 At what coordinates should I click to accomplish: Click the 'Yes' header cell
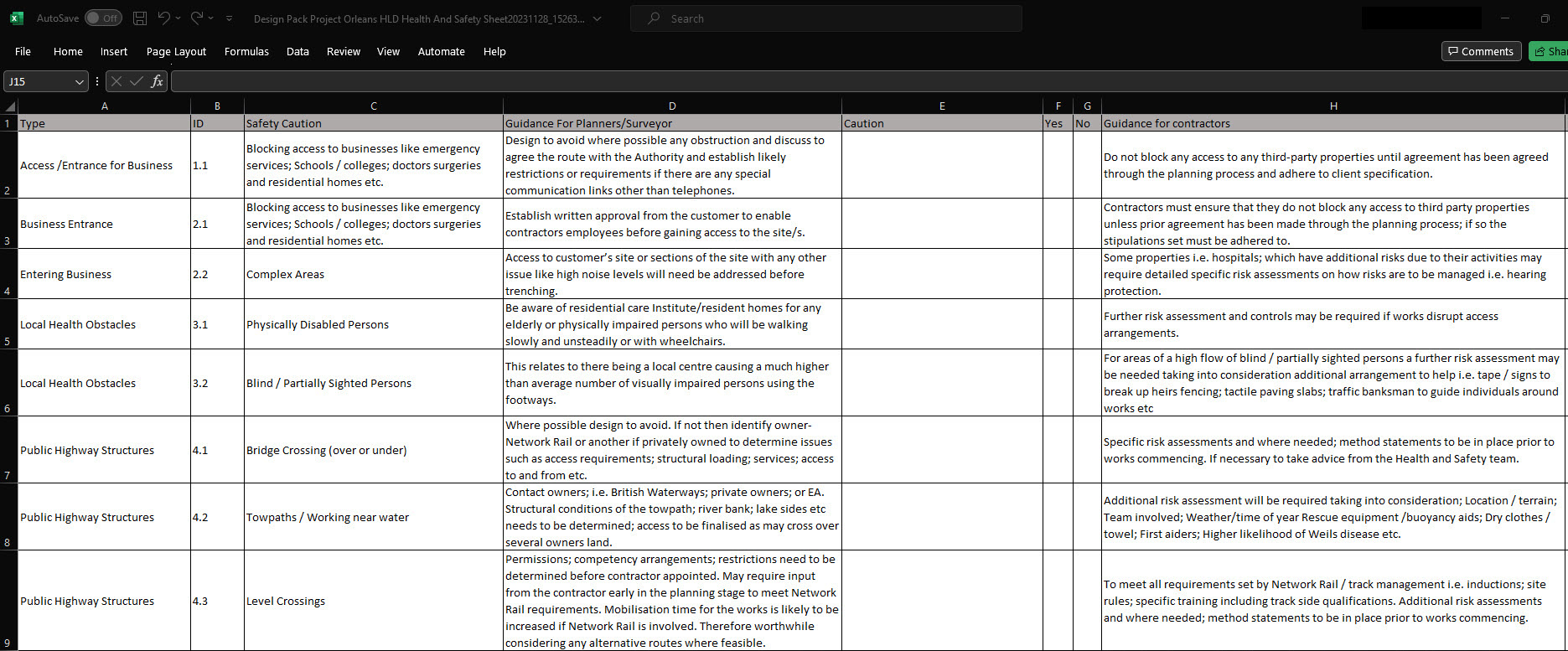(1058, 123)
